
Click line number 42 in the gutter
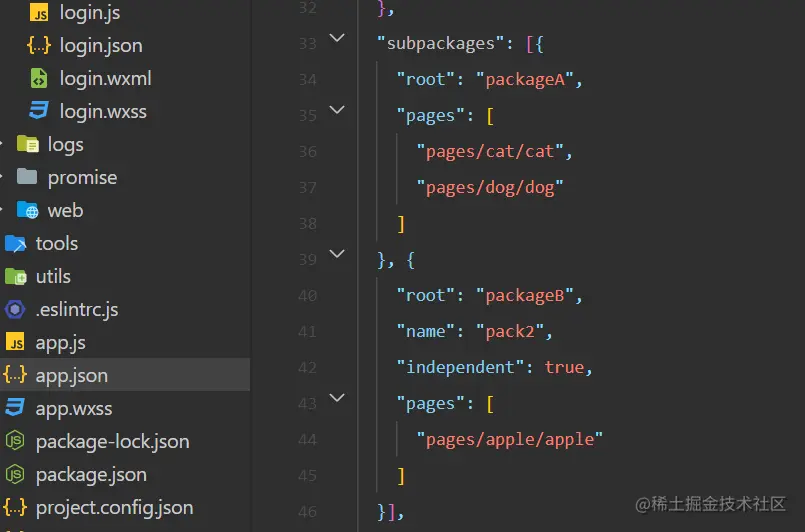(308, 368)
